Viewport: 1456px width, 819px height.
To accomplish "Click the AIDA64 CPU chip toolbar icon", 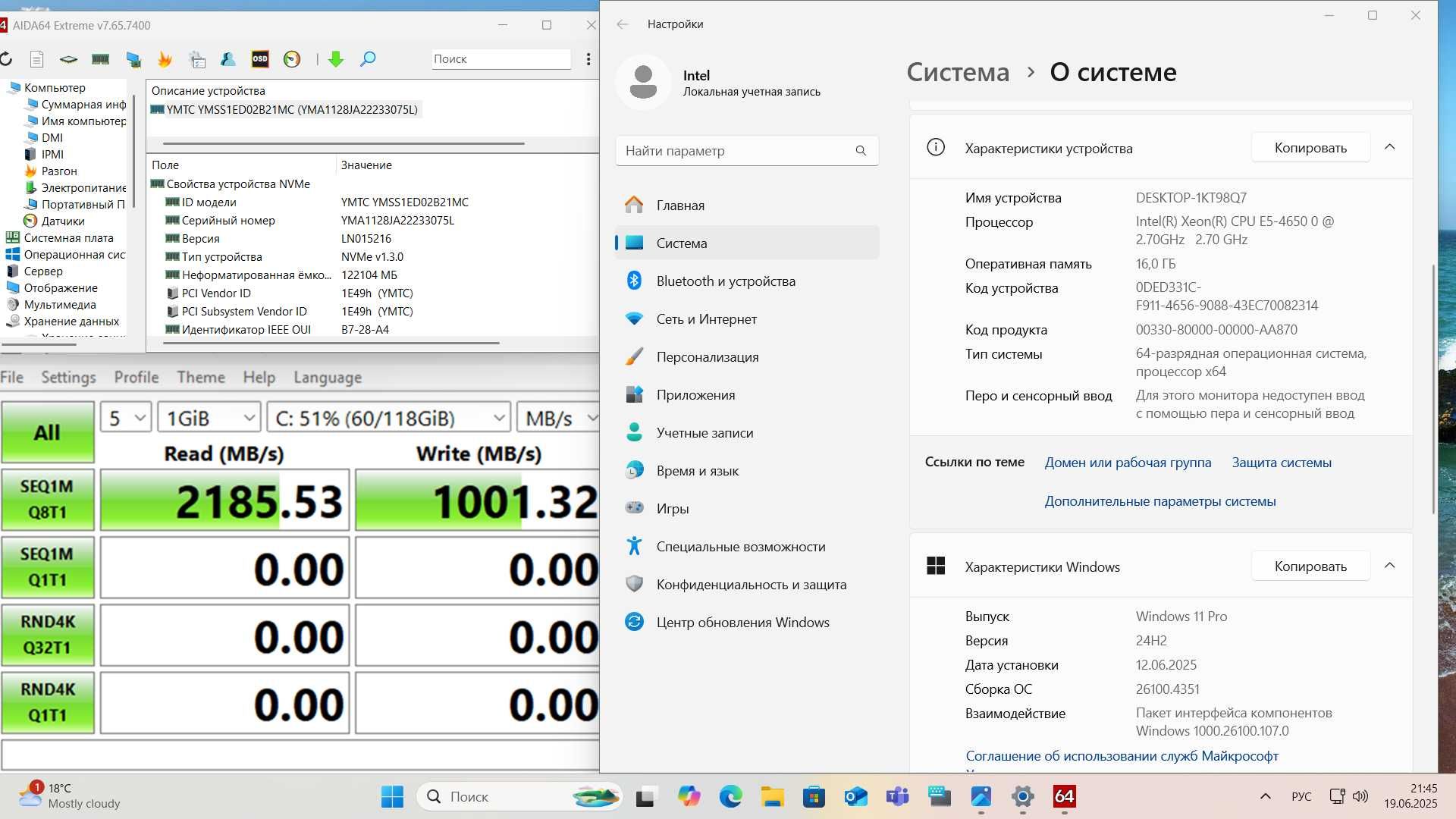I will [68, 59].
